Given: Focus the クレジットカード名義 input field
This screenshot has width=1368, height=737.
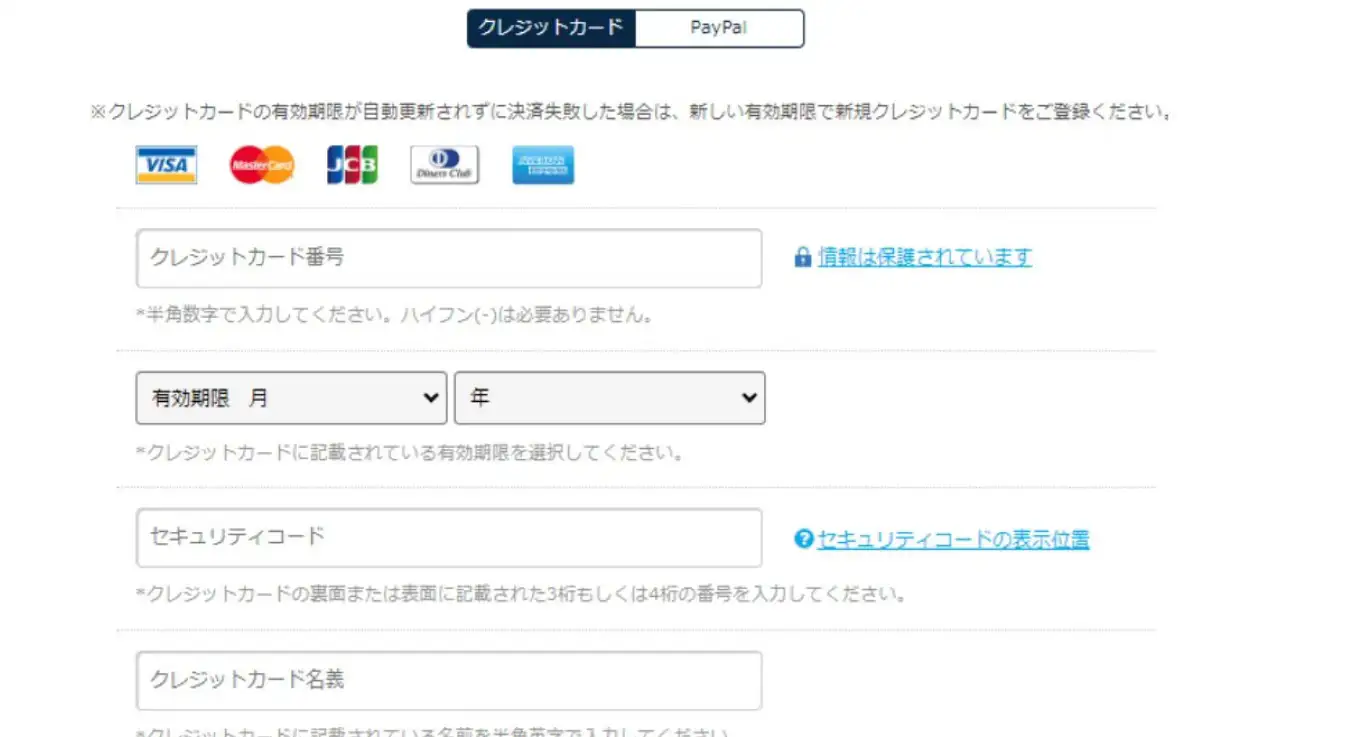Looking at the screenshot, I should tap(448, 680).
